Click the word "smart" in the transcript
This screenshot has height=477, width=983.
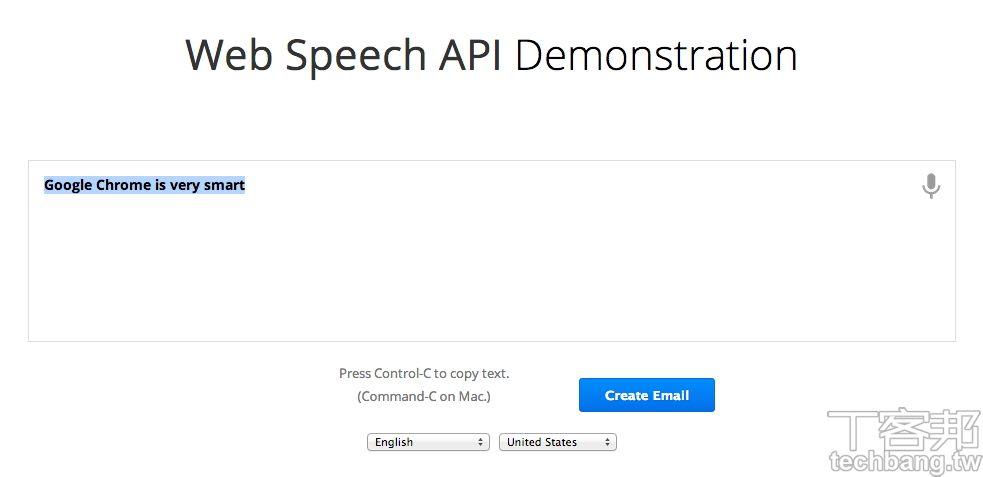coord(224,185)
